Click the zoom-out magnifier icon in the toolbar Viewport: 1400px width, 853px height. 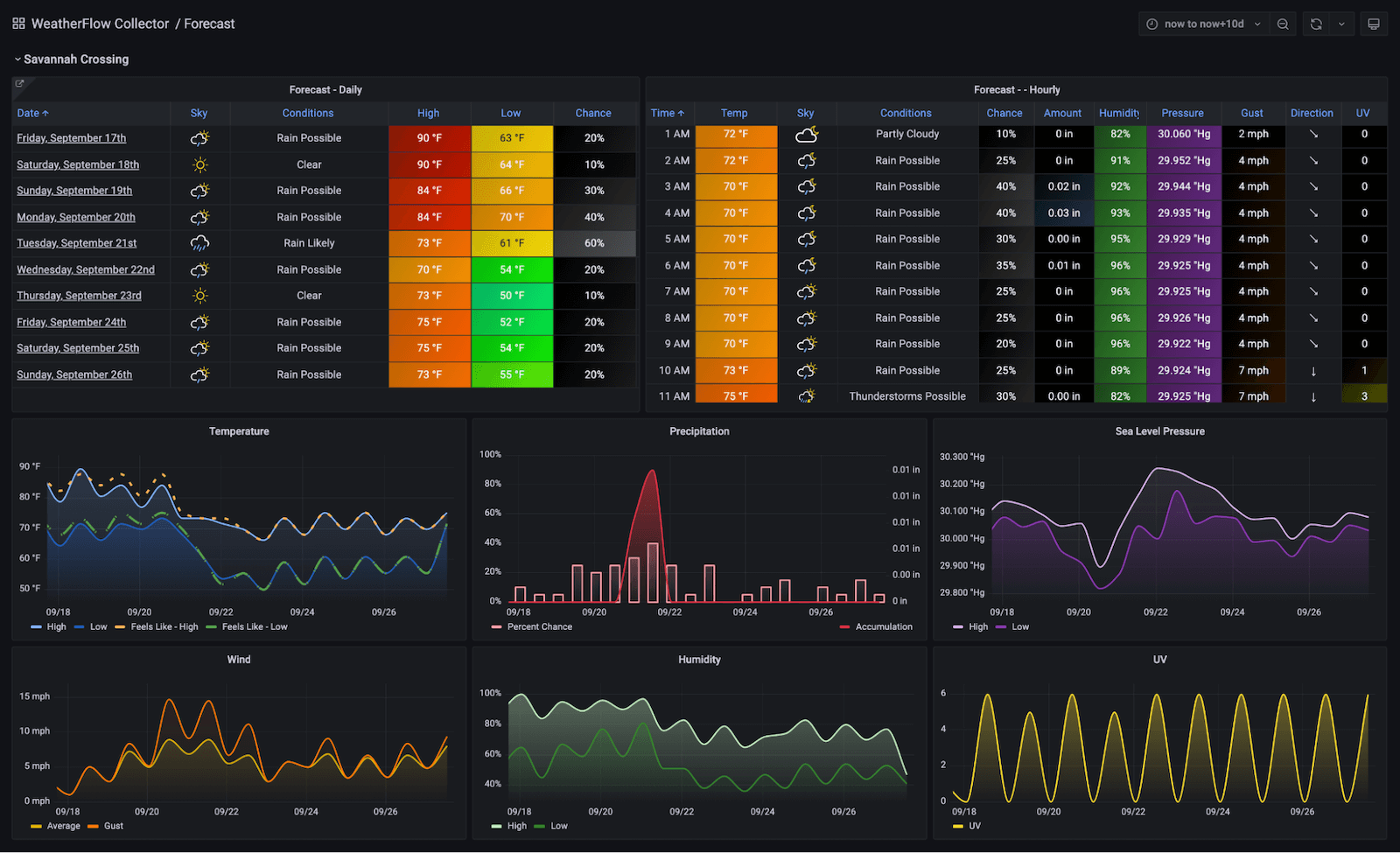point(1282,23)
